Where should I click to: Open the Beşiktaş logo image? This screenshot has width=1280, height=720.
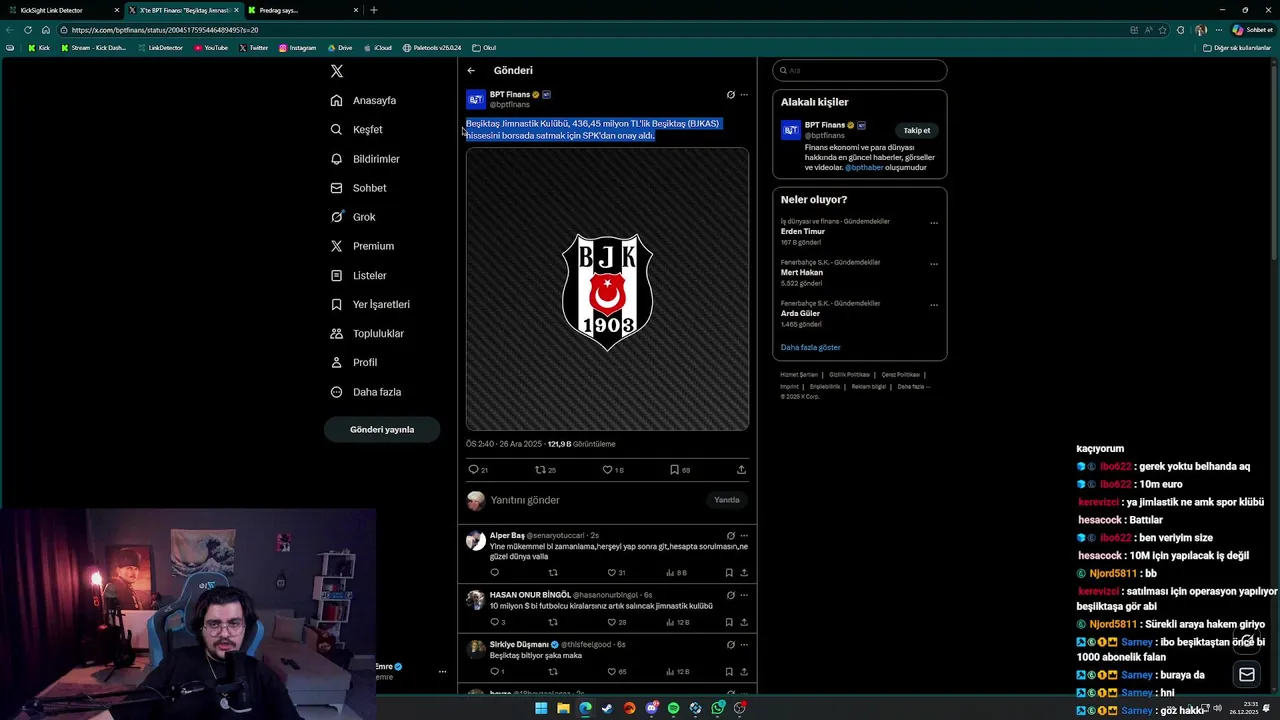pos(607,289)
